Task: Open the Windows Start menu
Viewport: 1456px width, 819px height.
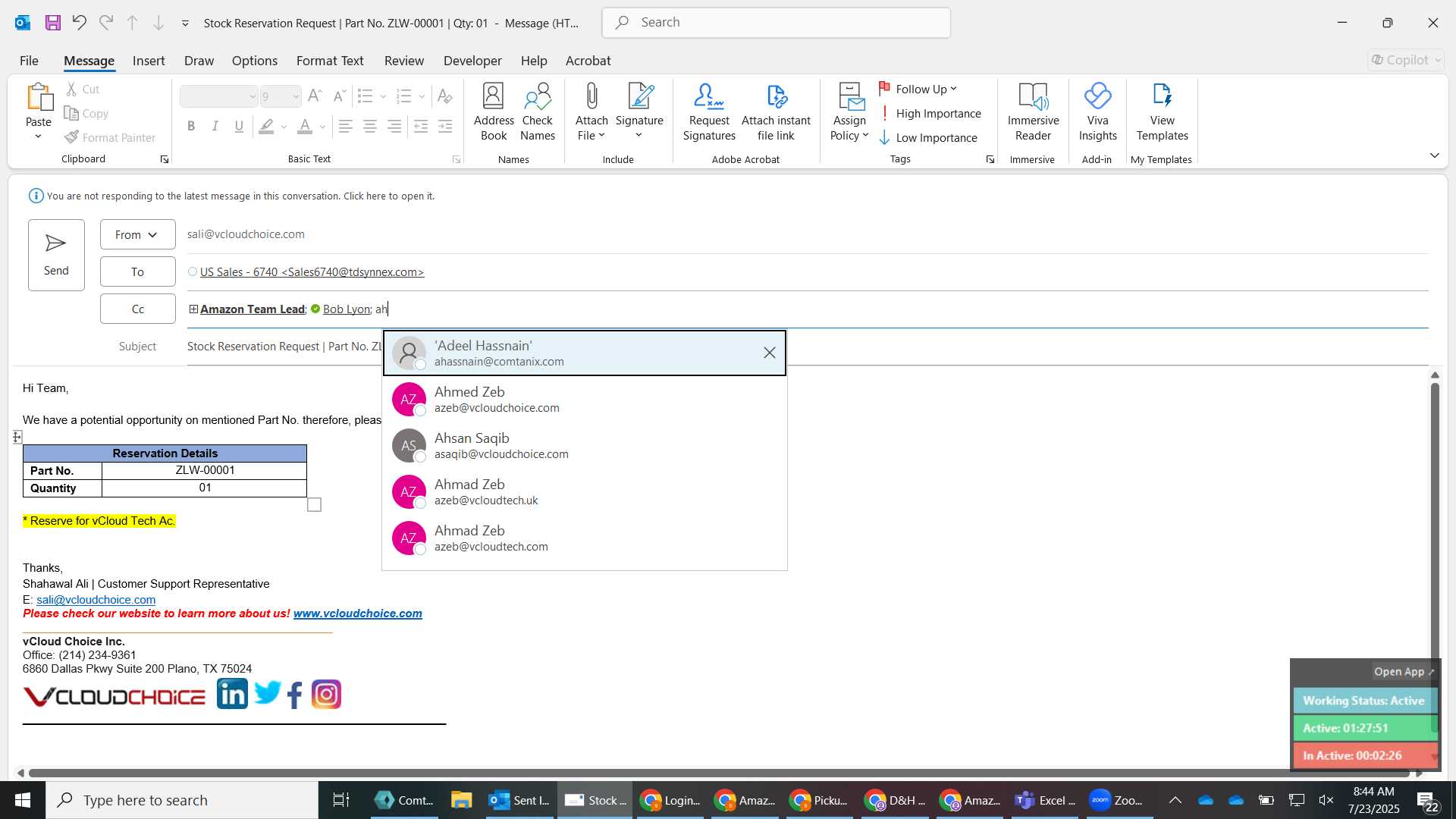Action: (22, 800)
